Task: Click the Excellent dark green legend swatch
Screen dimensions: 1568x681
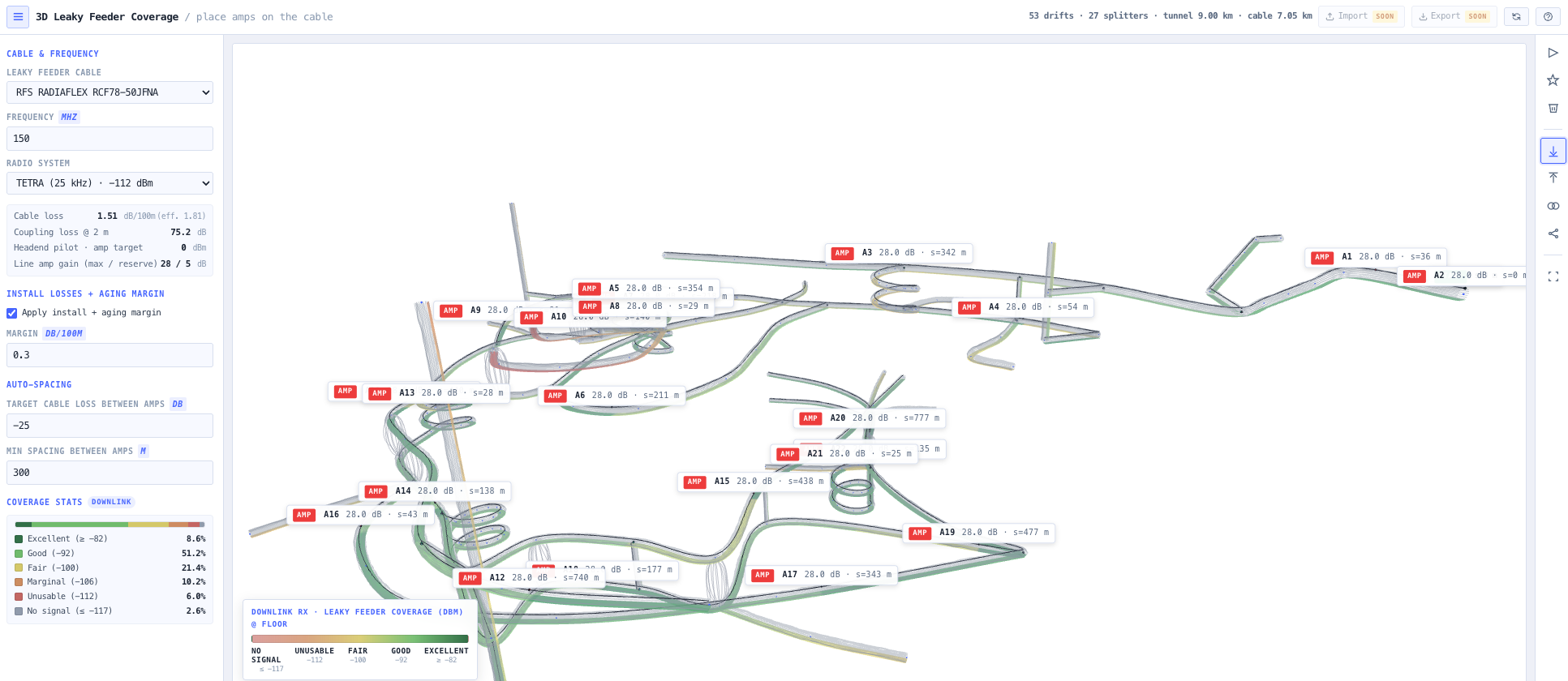Action: pos(19,539)
